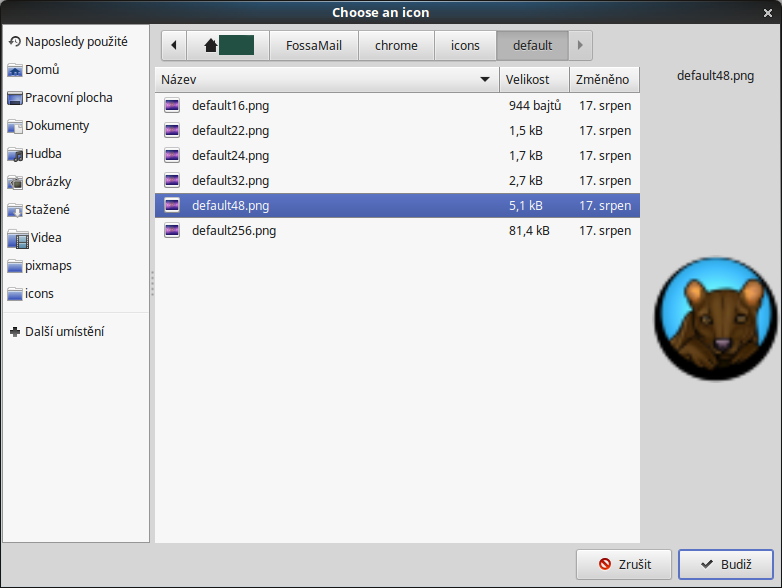Click the fossa preview image

tap(716, 319)
